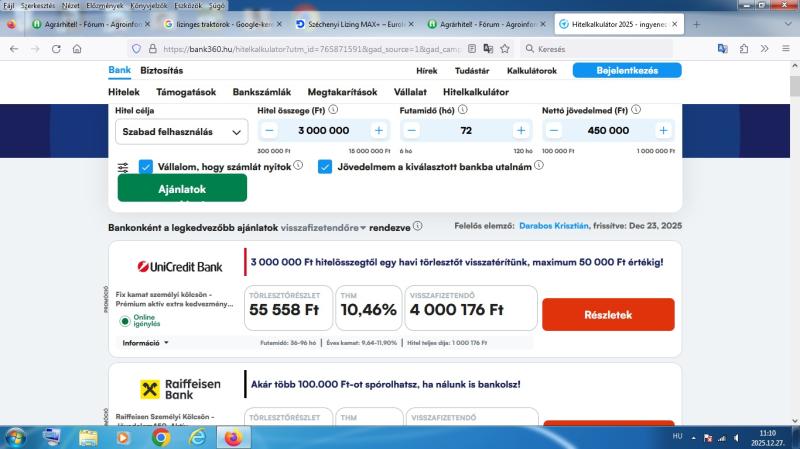The width and height of the screenshot is (800, 449).
Task: Click the Darabos Krisztián author link
Action: [x=553, y=227]
